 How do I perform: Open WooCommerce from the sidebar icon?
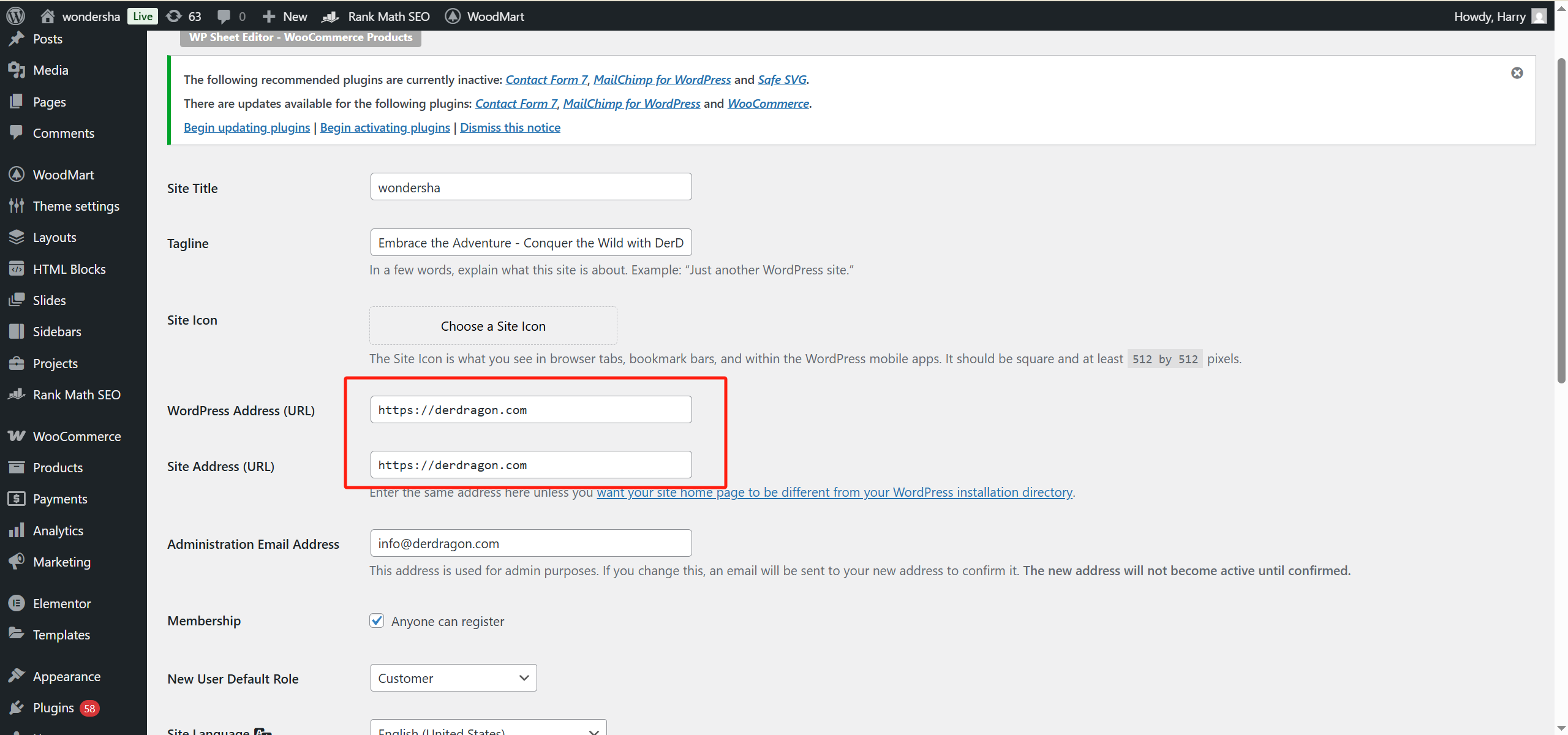point(17,435)
